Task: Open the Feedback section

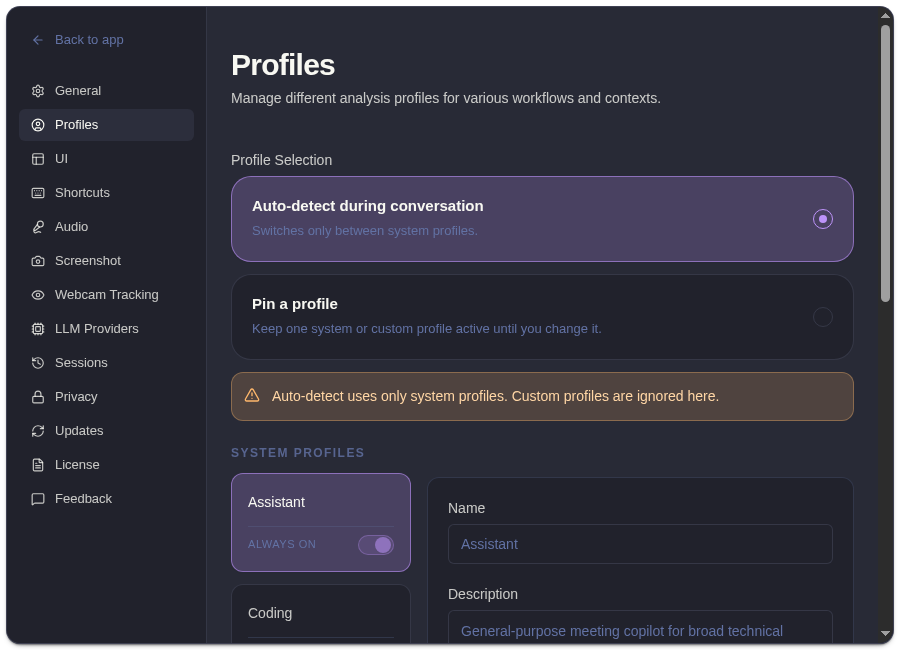Action: tap(106, 498)
